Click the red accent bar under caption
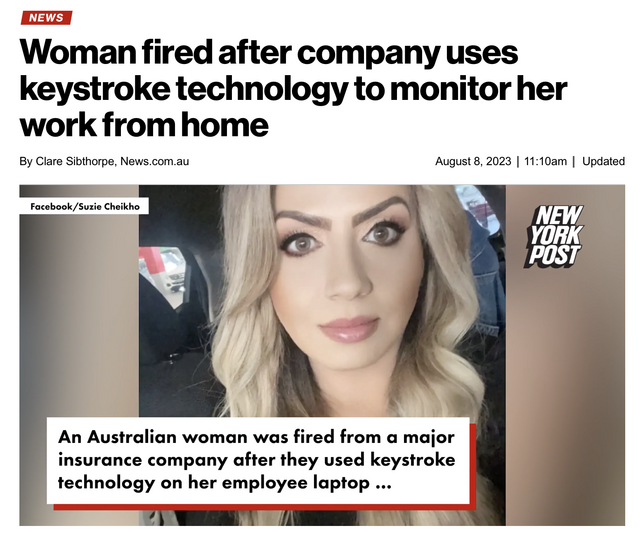This screenshot has width=638, height=540. click(264, 507)
